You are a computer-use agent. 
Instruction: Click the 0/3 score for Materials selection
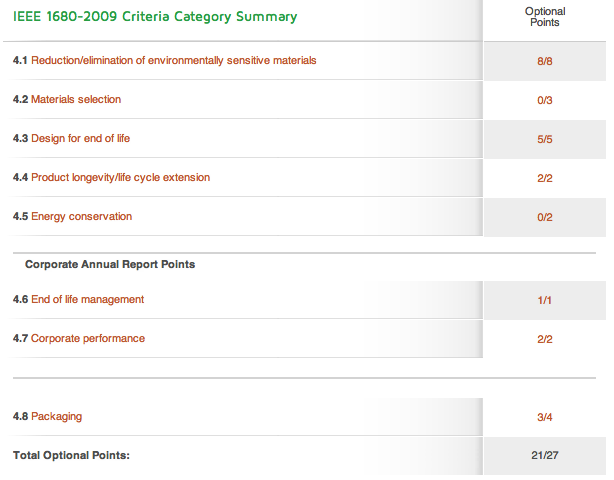click(545, 100)
